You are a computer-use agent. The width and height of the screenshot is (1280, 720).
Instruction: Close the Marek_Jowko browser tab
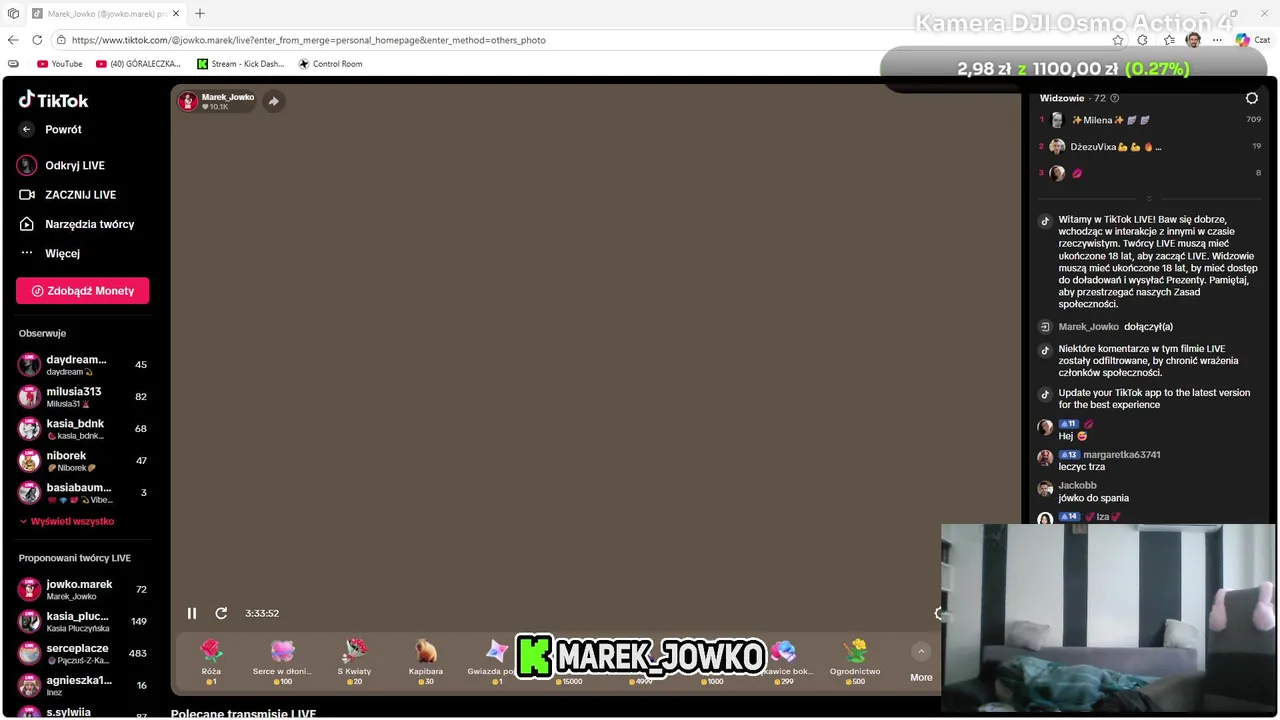click(x=176, y=14)
